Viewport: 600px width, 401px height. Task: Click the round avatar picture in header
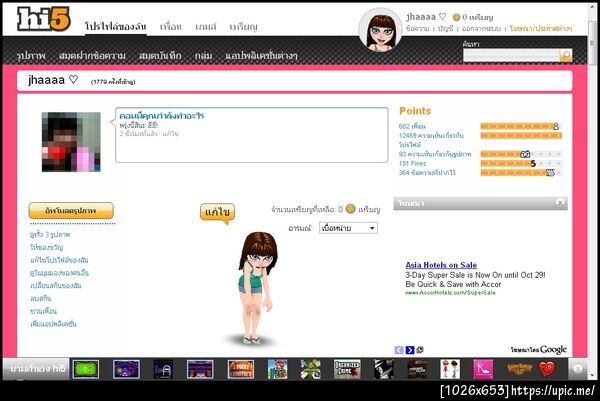[380, 30]
